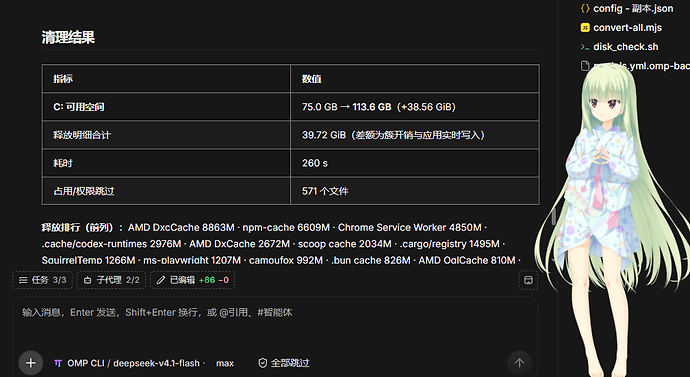Click the scoop cache 2034M entry

(x=345, y=244)
